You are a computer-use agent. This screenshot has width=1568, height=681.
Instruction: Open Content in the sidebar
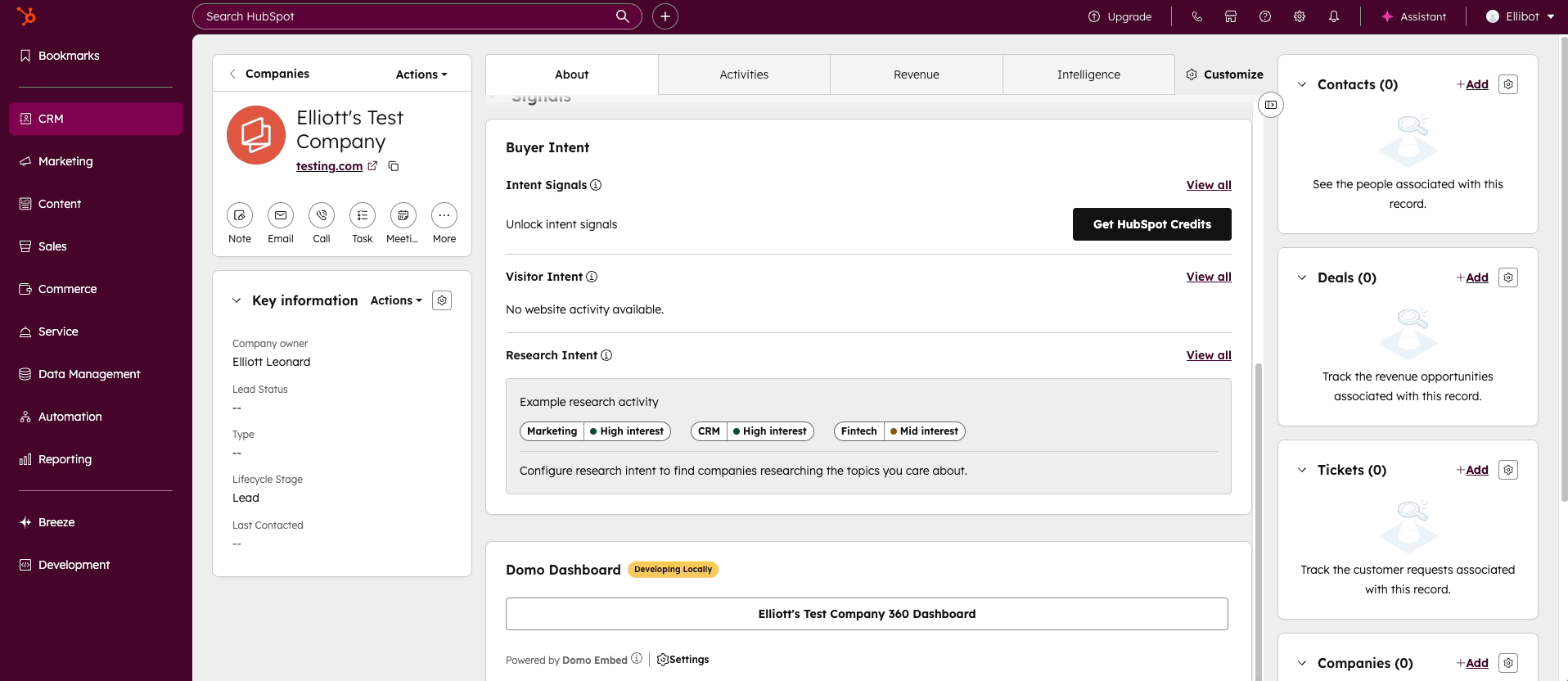click(x=96, y=204)
